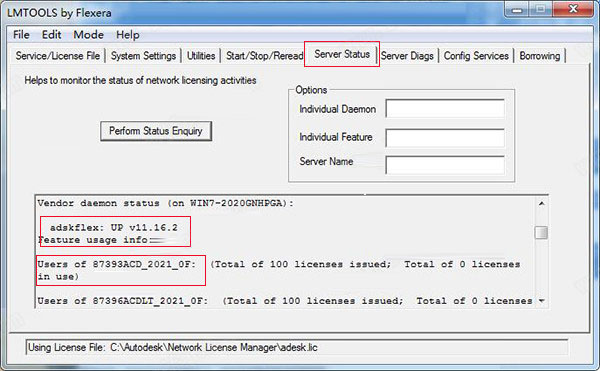
Task: Switch to Service/License File tab
Action: pyautogui.click(x=58, y=56)
